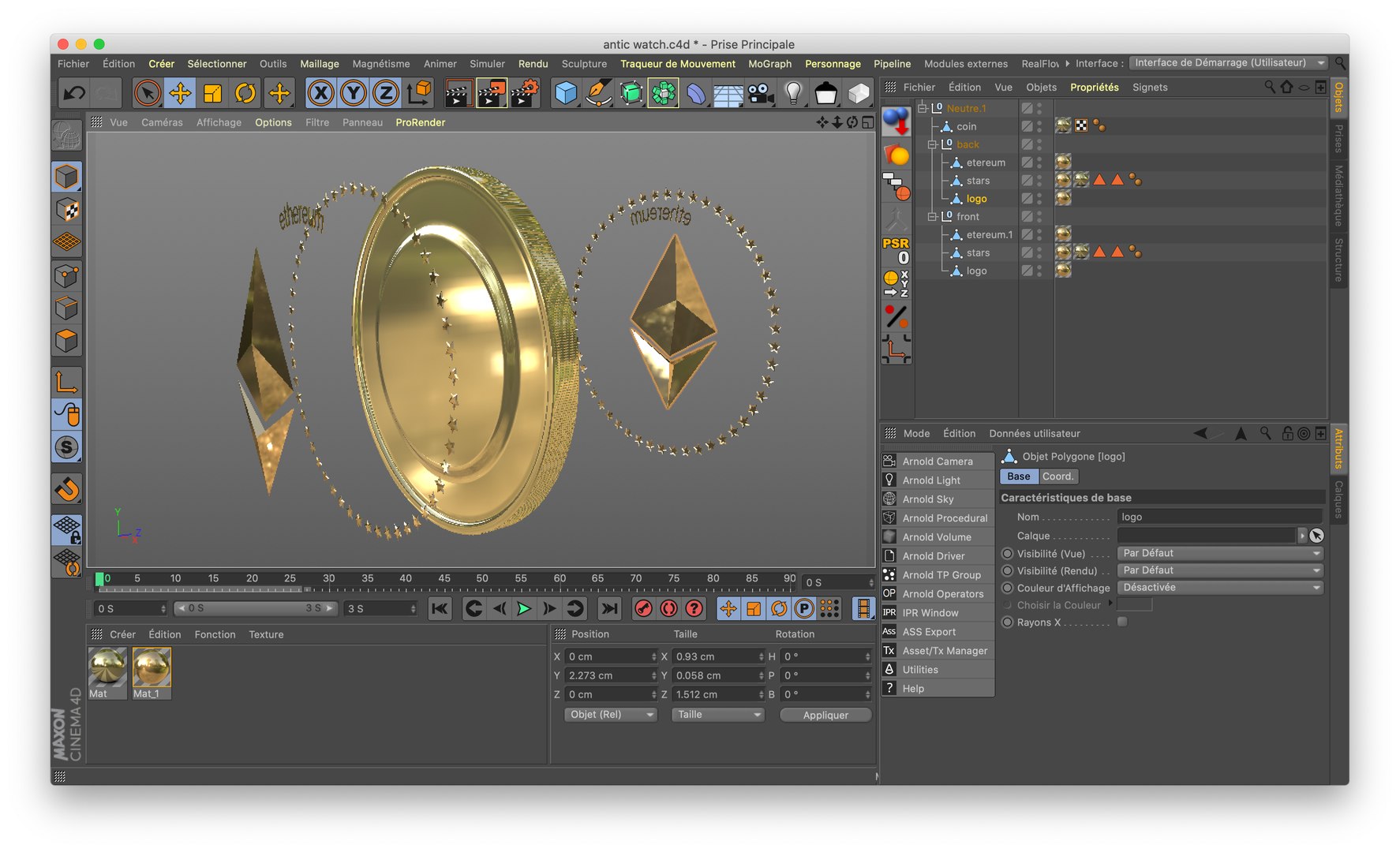
Task: Open Asset/Tx Manager
Action: (x=938, y=651)
